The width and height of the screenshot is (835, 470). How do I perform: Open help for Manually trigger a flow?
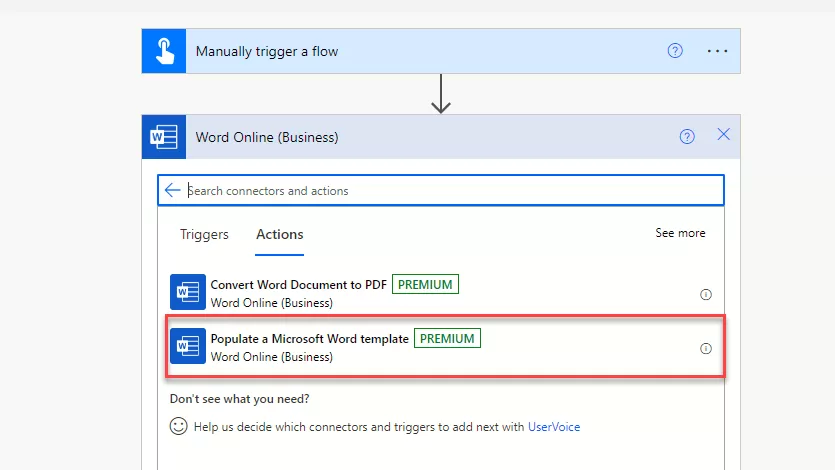(x=675, y=51)
